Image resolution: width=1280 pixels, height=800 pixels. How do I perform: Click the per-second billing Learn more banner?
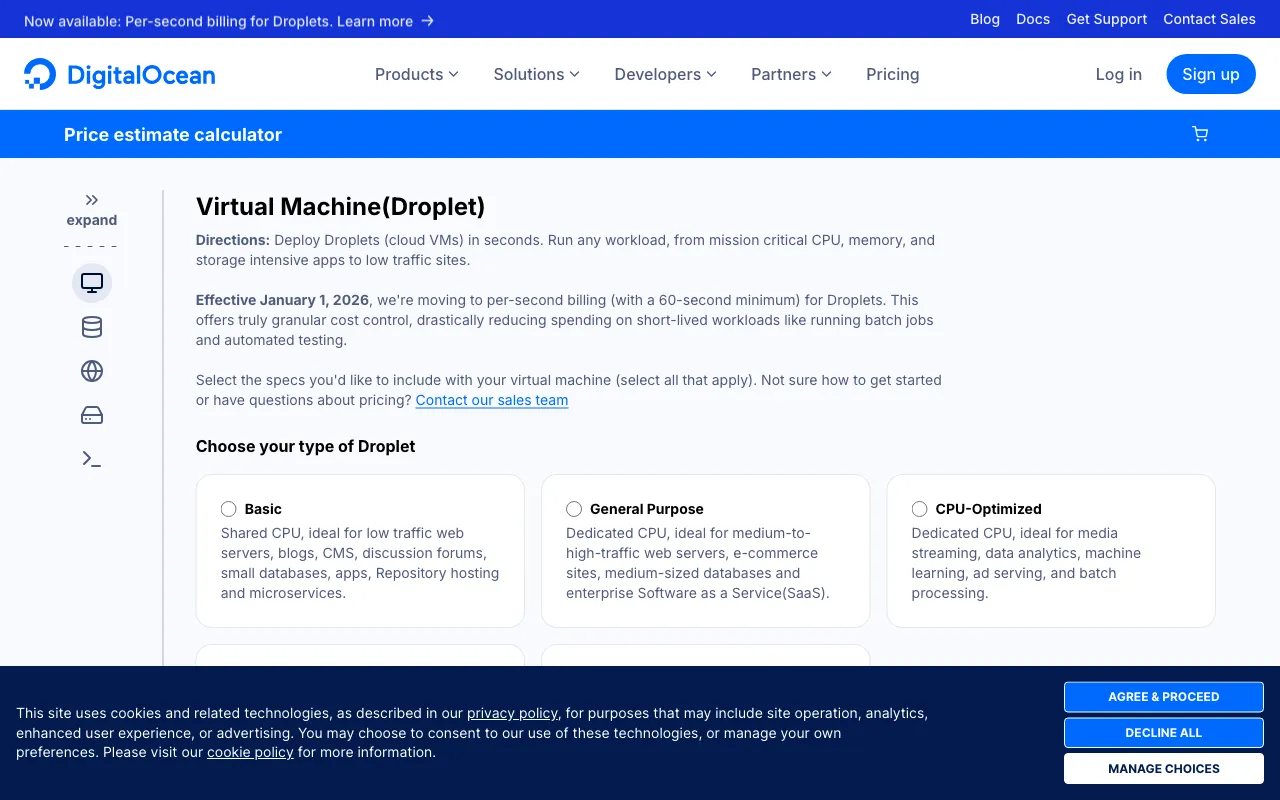[229, 20]
